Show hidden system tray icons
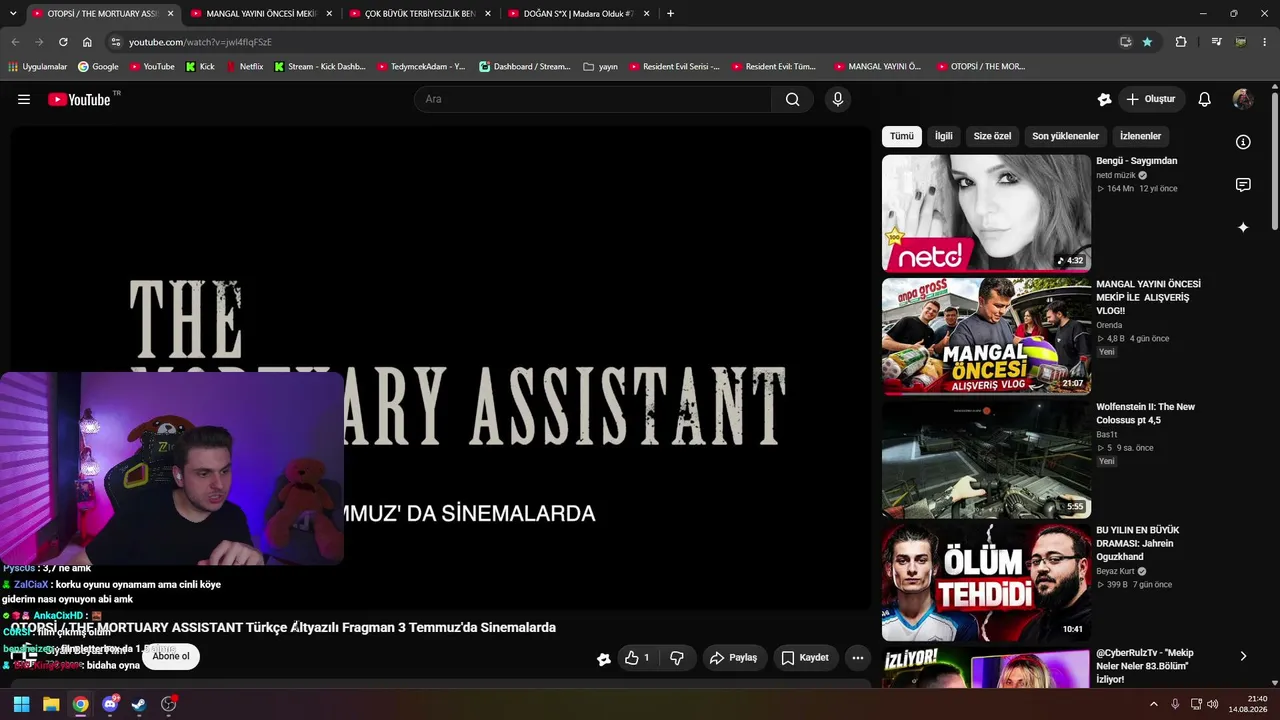Screen dimensions: 1280x720 [x=1154, y=704]
